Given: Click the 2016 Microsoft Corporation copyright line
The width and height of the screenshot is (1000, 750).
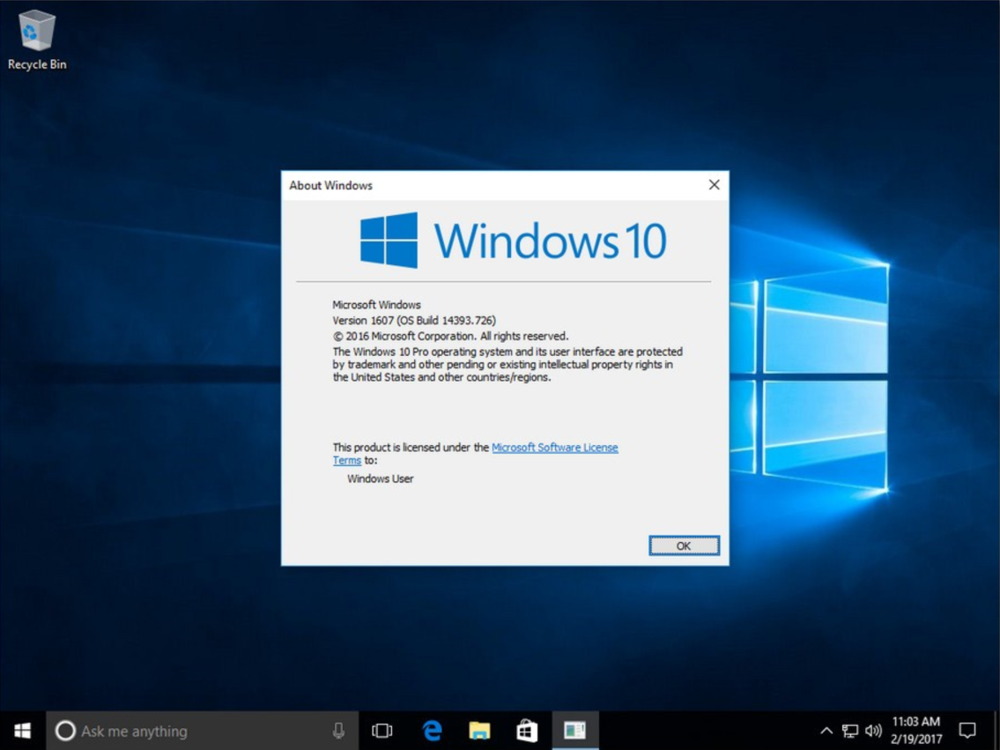Looking at the screenshot, I should click(450, 336).
